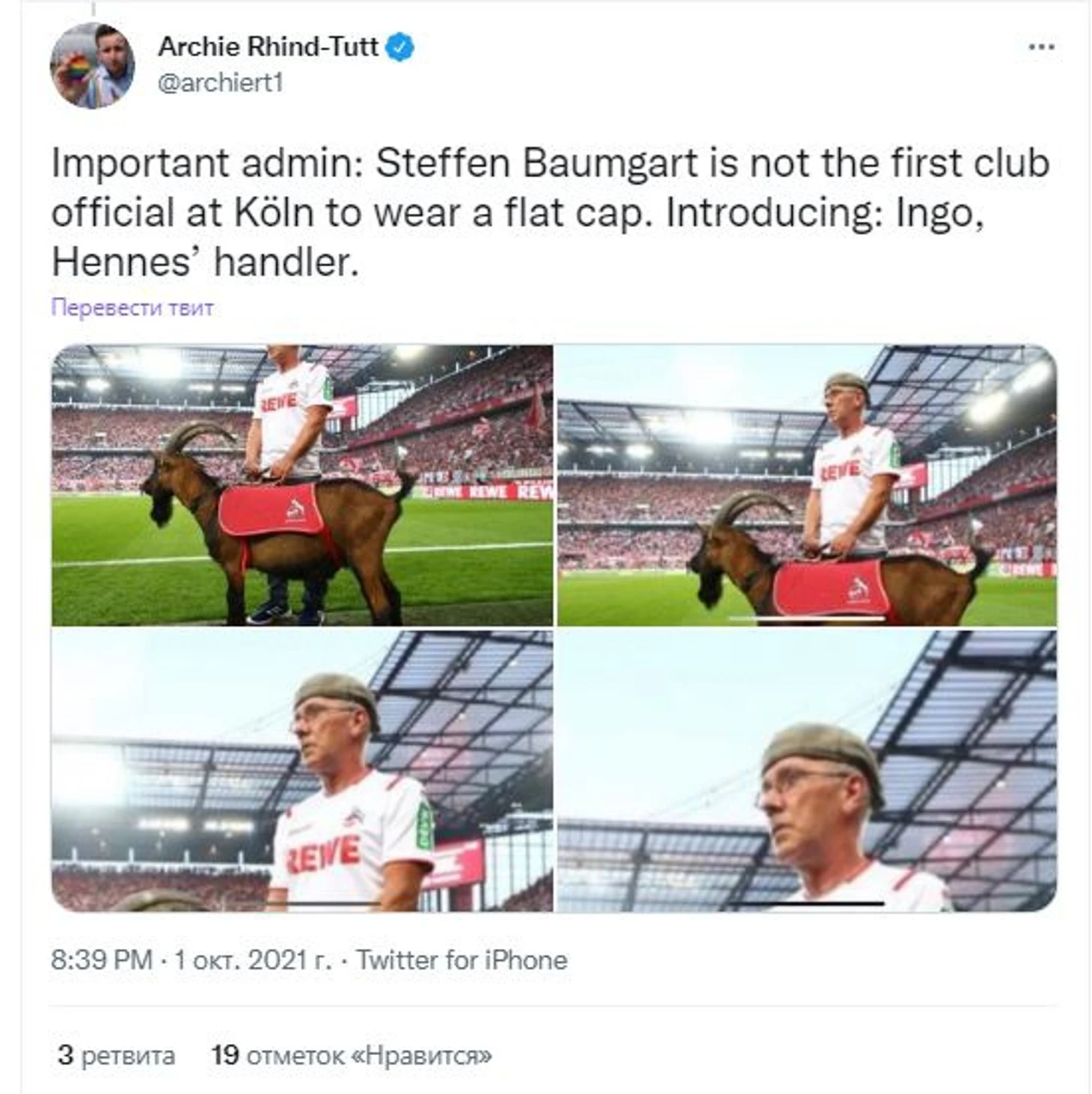Click the REWE logo on bottom-left shirt
This screenshot has width=1092, height=1094.
pos(324,854)
